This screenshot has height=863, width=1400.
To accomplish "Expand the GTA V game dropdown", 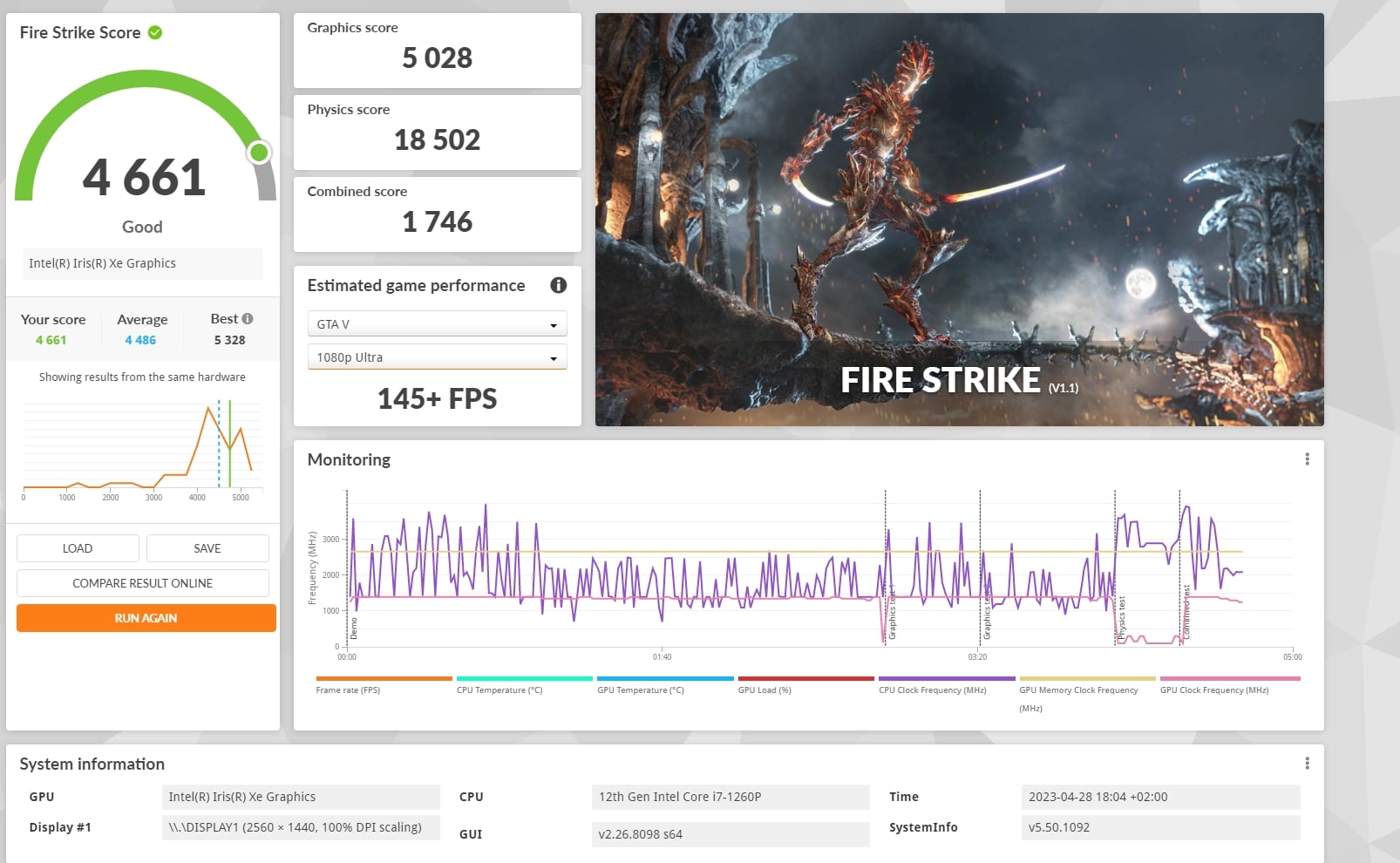I will [x=437, y=324].
